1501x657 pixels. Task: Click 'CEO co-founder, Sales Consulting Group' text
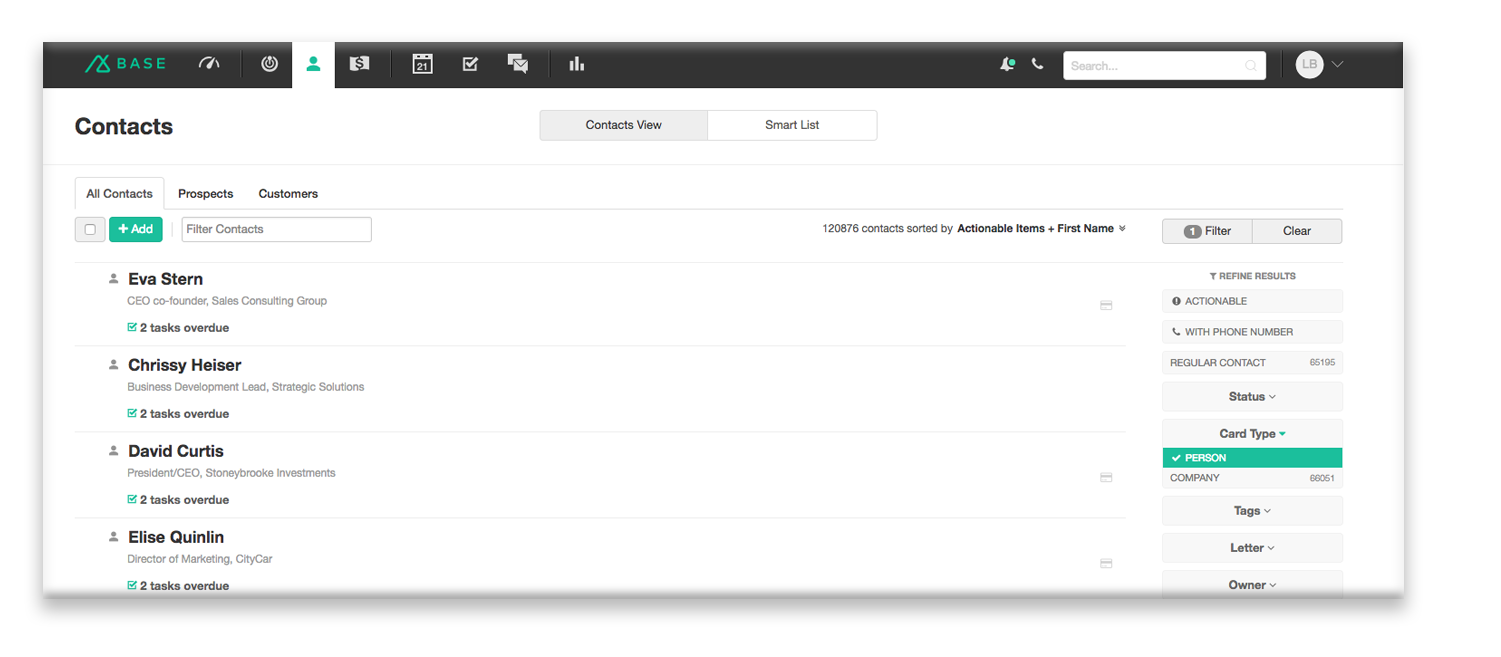tap(227, 301)
